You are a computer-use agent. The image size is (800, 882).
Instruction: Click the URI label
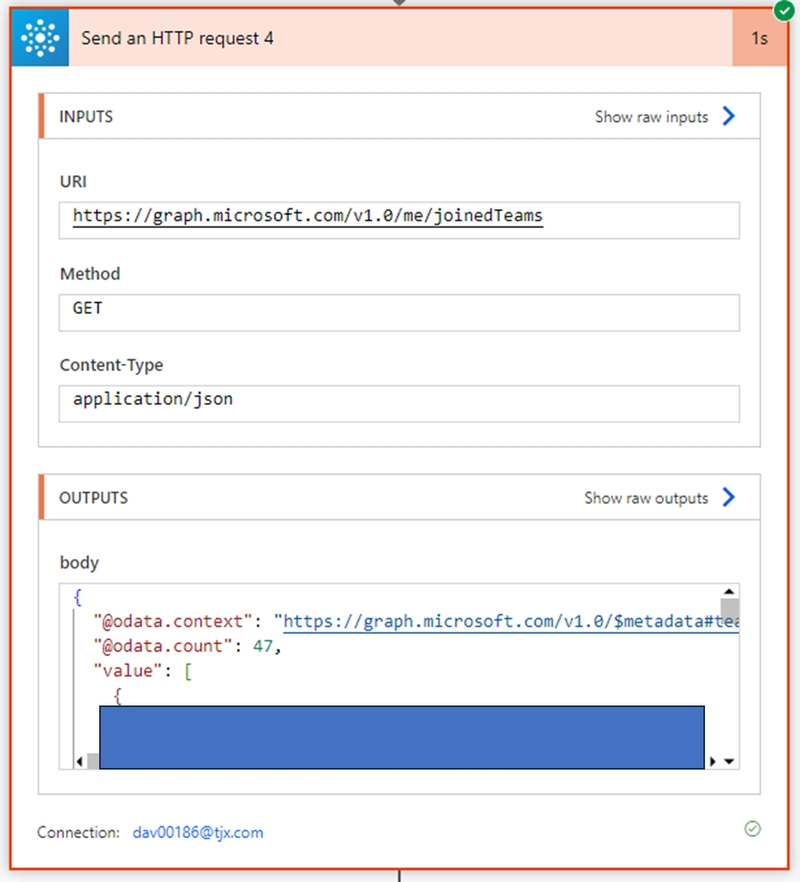73,181
